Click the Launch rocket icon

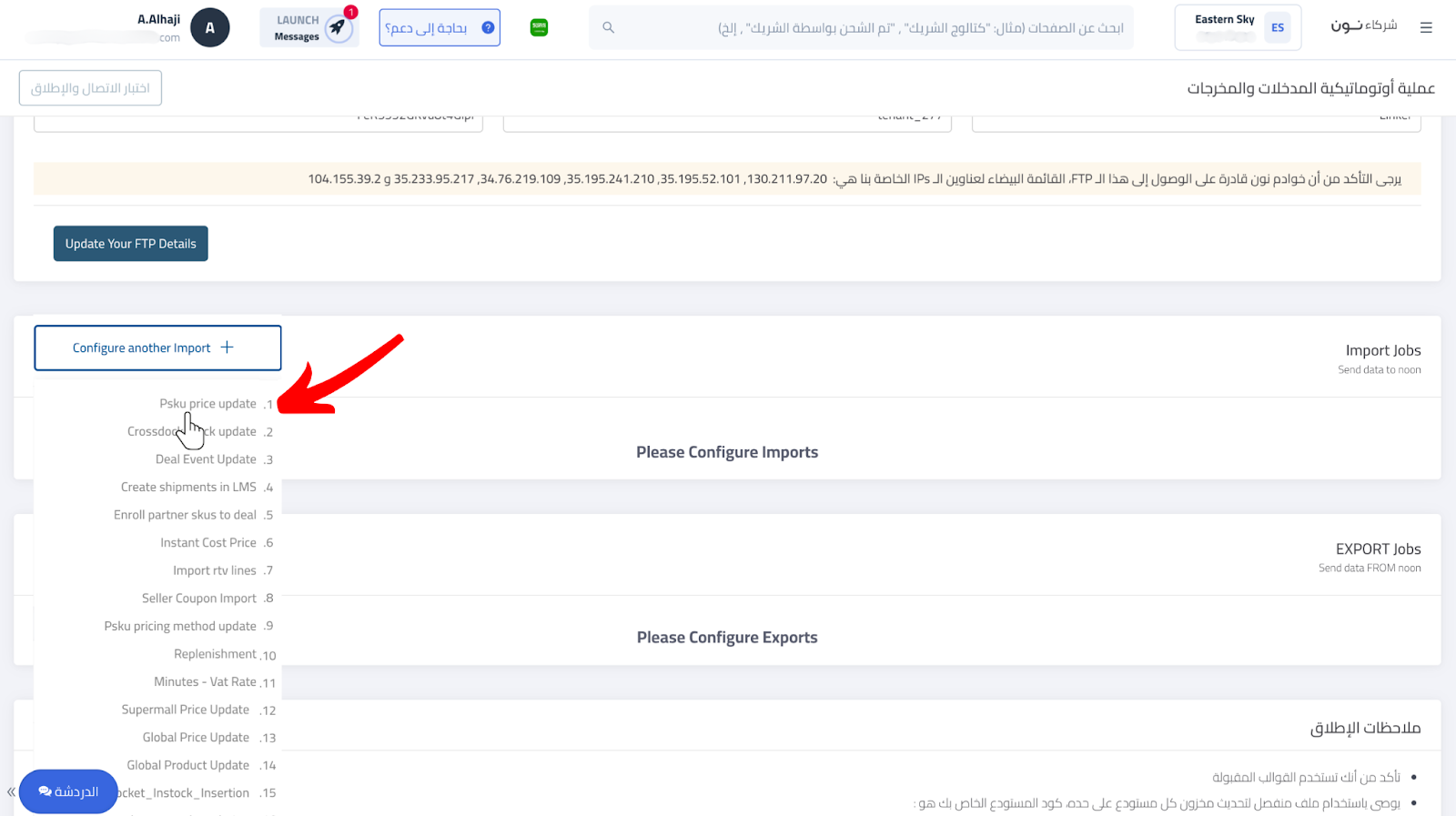(x=338, y=28)
